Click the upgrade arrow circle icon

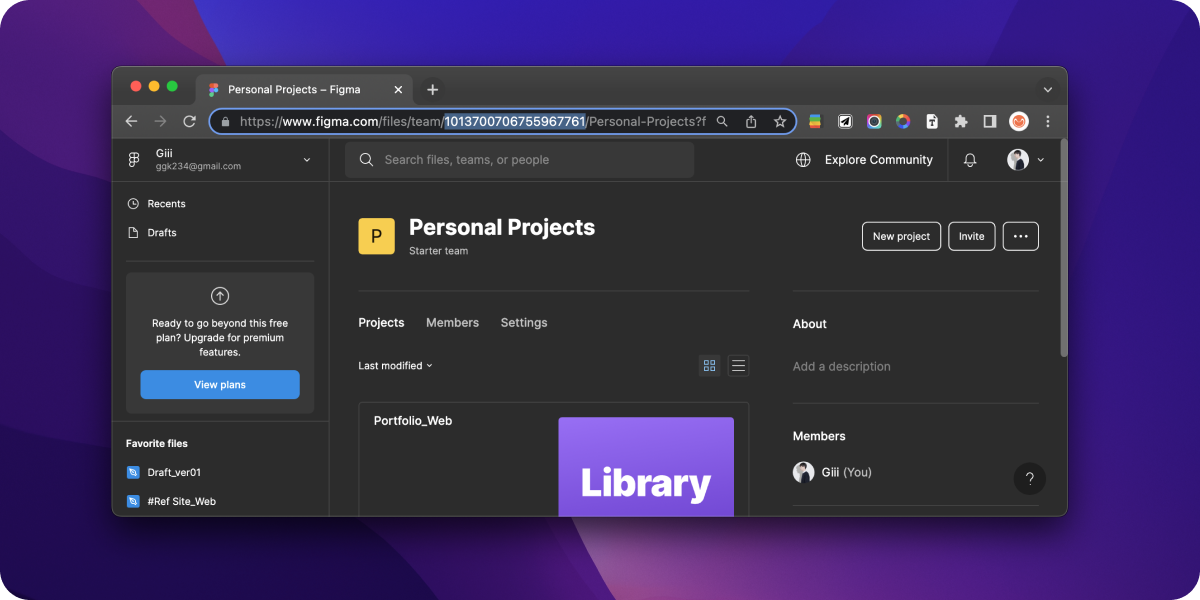pyautogui.click(x=220, y=296)
